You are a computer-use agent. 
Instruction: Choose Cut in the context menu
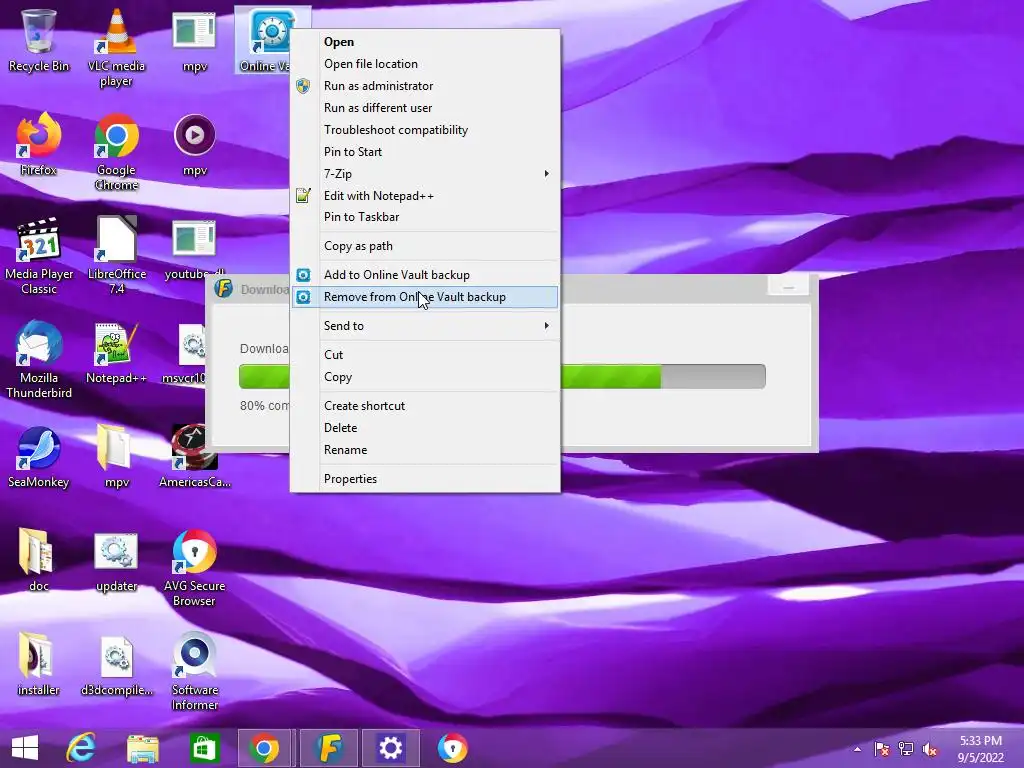pyautogui.click(x=424, y=355)
